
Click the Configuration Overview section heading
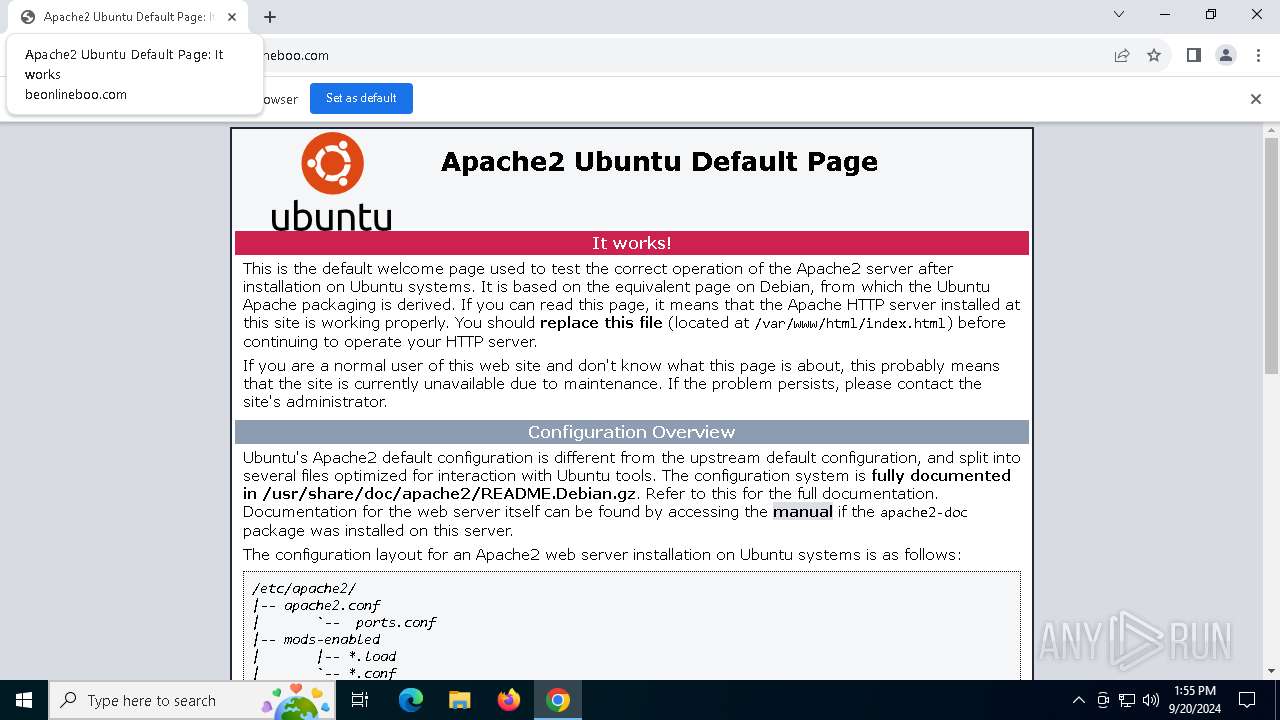click(632, 432)
